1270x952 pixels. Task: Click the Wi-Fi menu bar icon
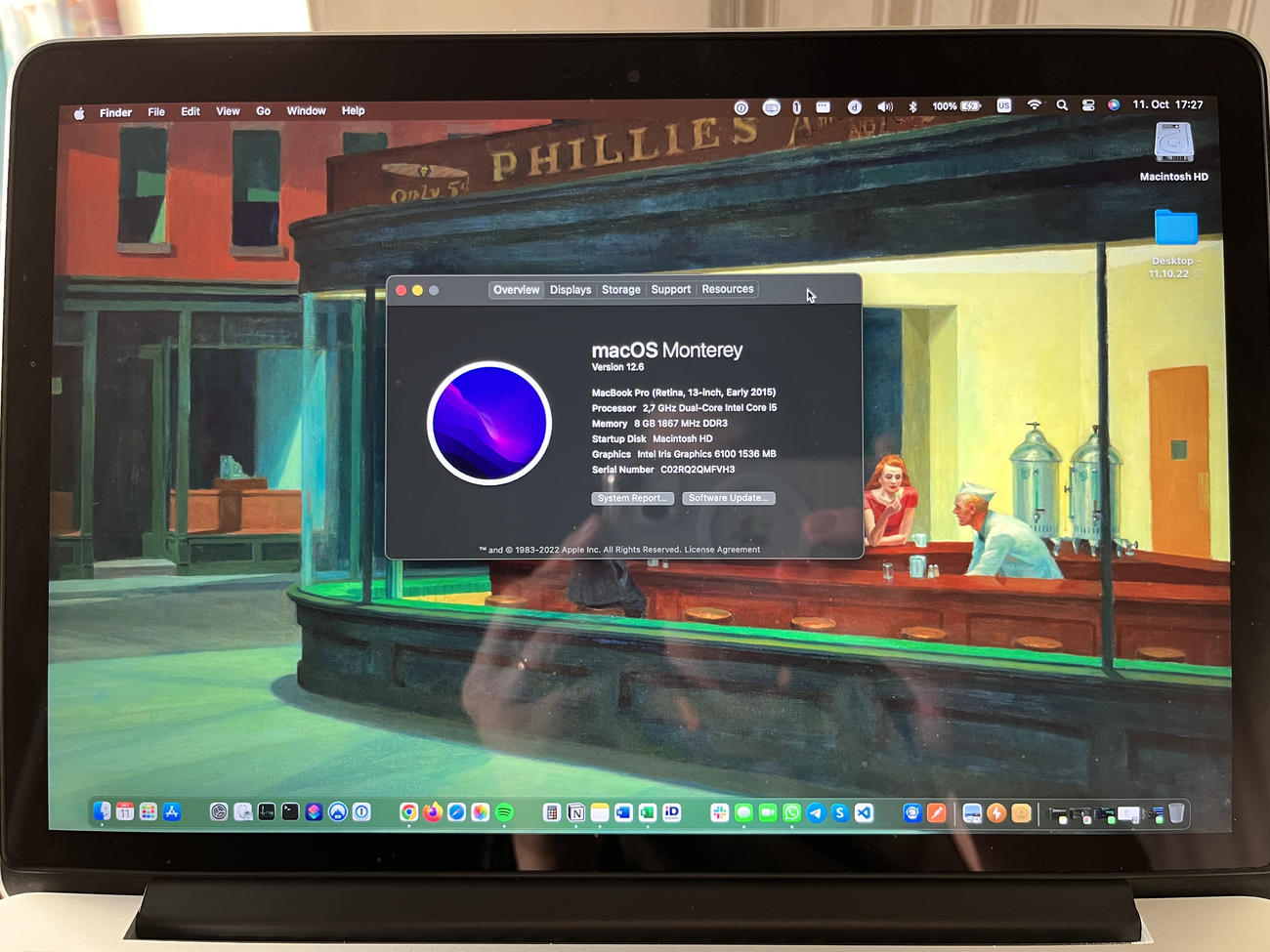point(1035,105)
